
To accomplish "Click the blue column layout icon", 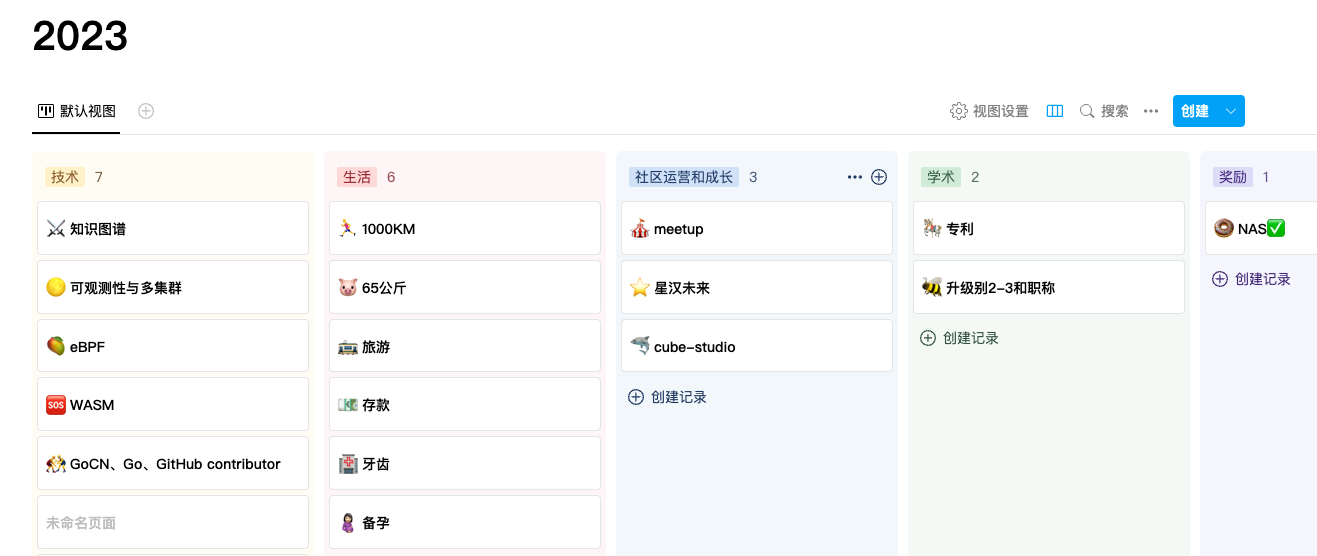I will (x=1055, y=111).
